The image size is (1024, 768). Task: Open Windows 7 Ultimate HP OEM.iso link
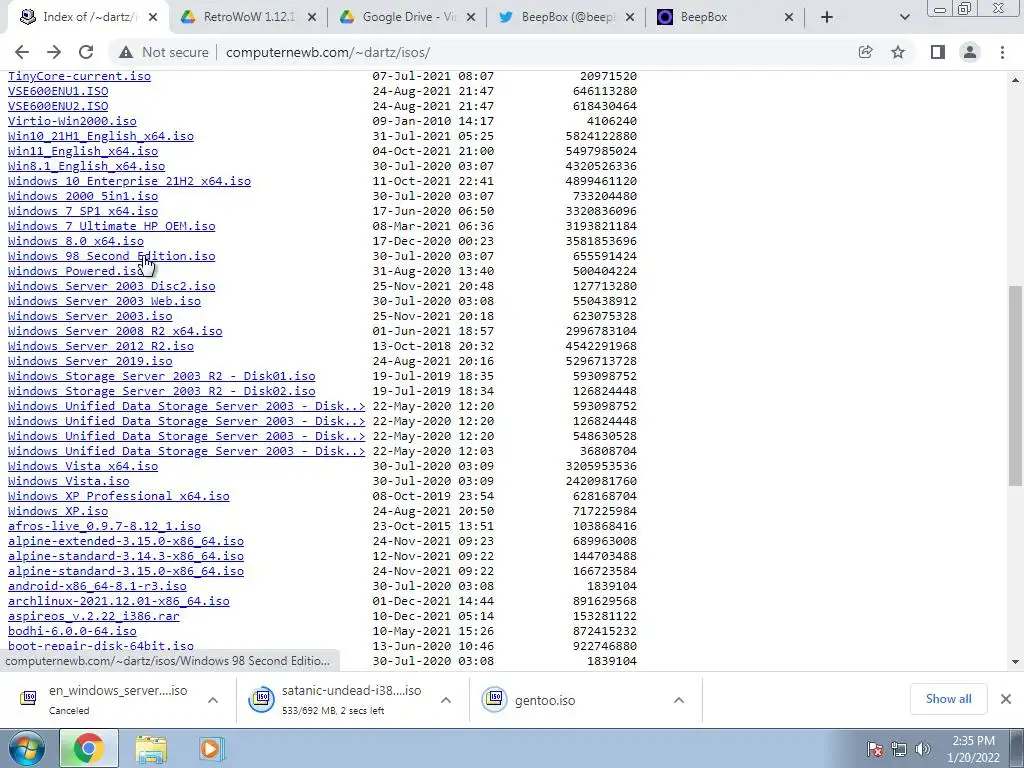point(111,226)
